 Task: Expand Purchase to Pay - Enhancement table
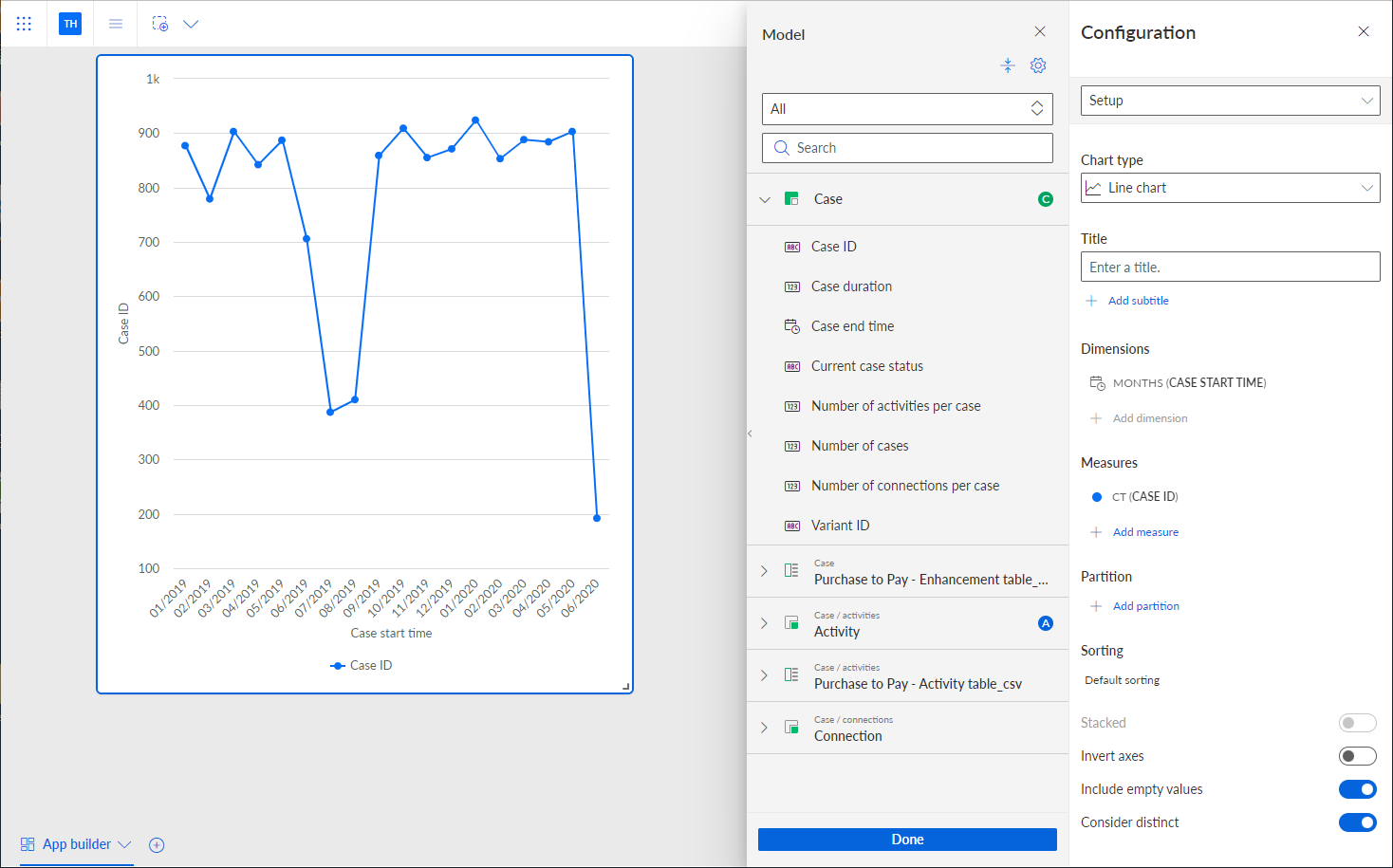click(764, 571)
